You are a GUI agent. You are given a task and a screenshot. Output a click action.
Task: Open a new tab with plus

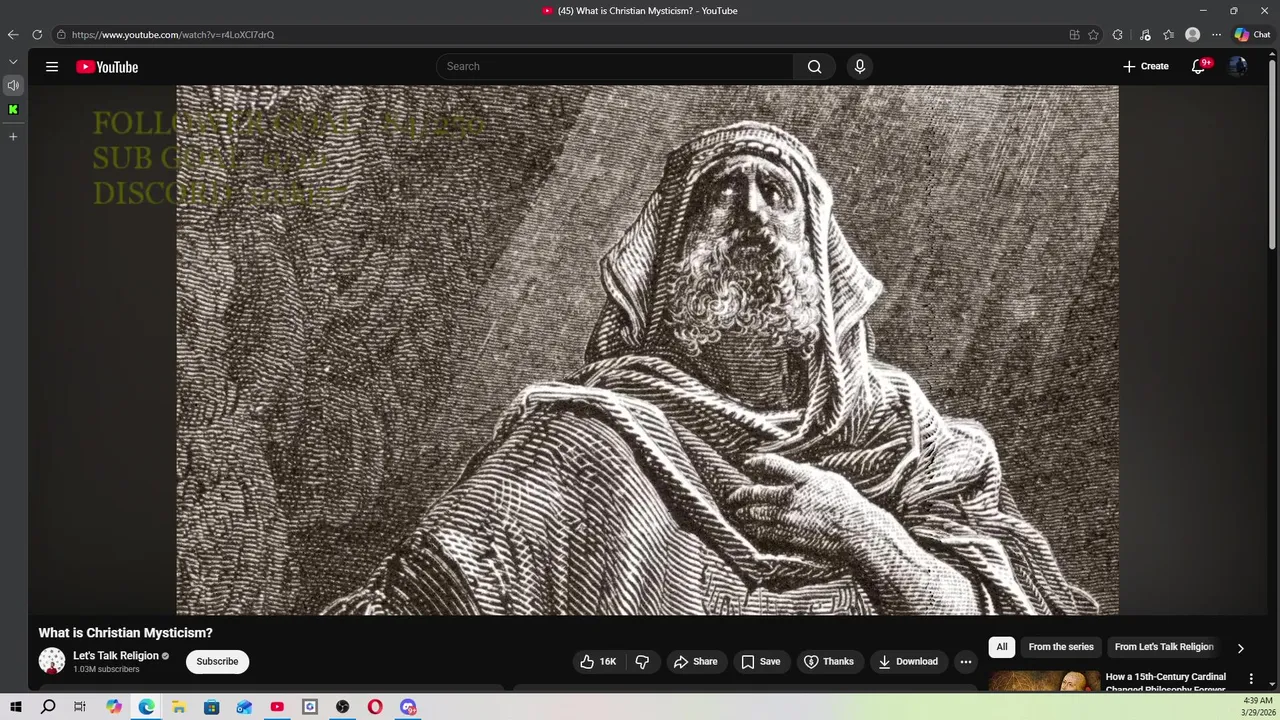tap(13, 136)
